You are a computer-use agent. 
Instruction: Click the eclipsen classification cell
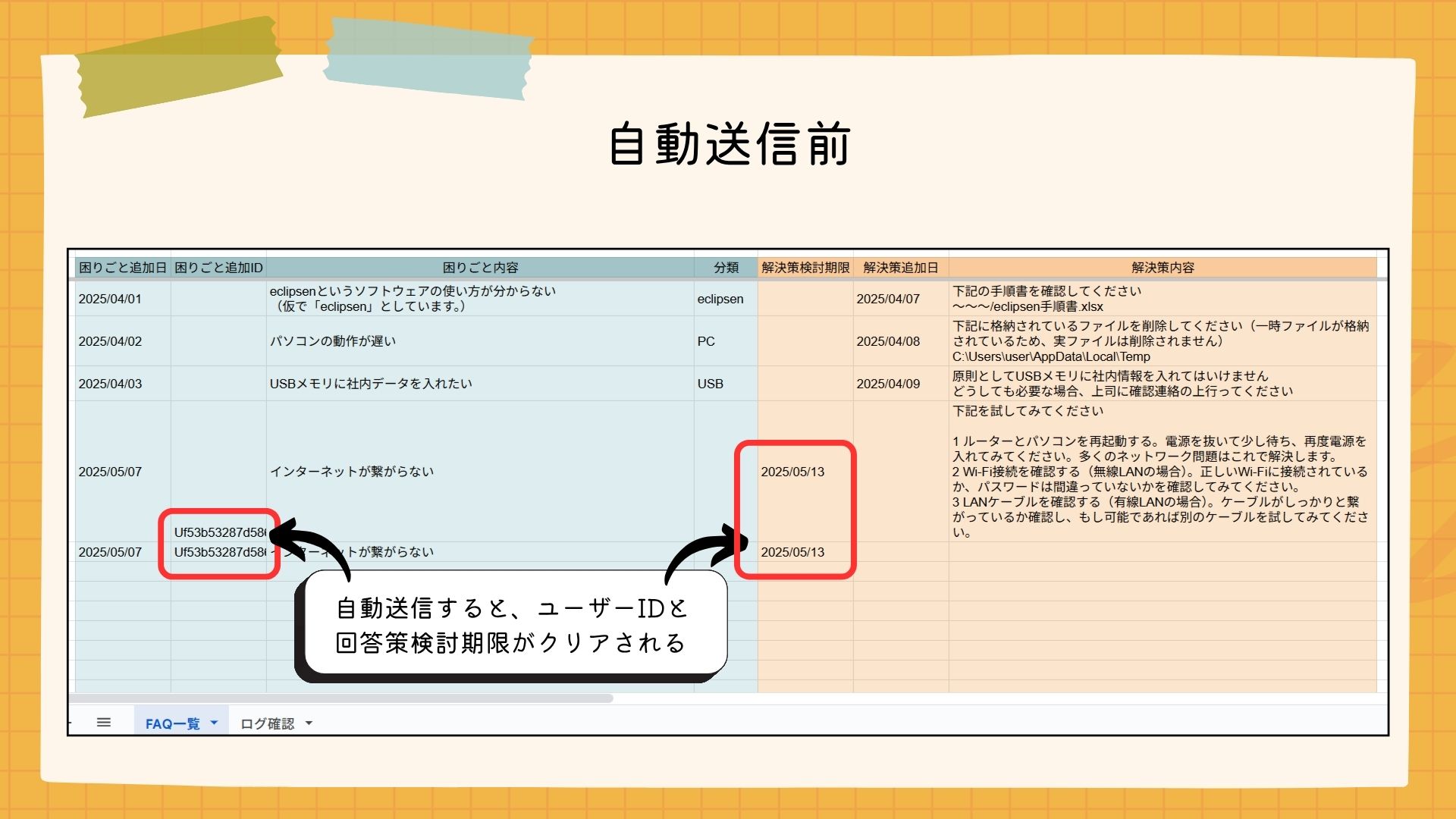point(720,299)
